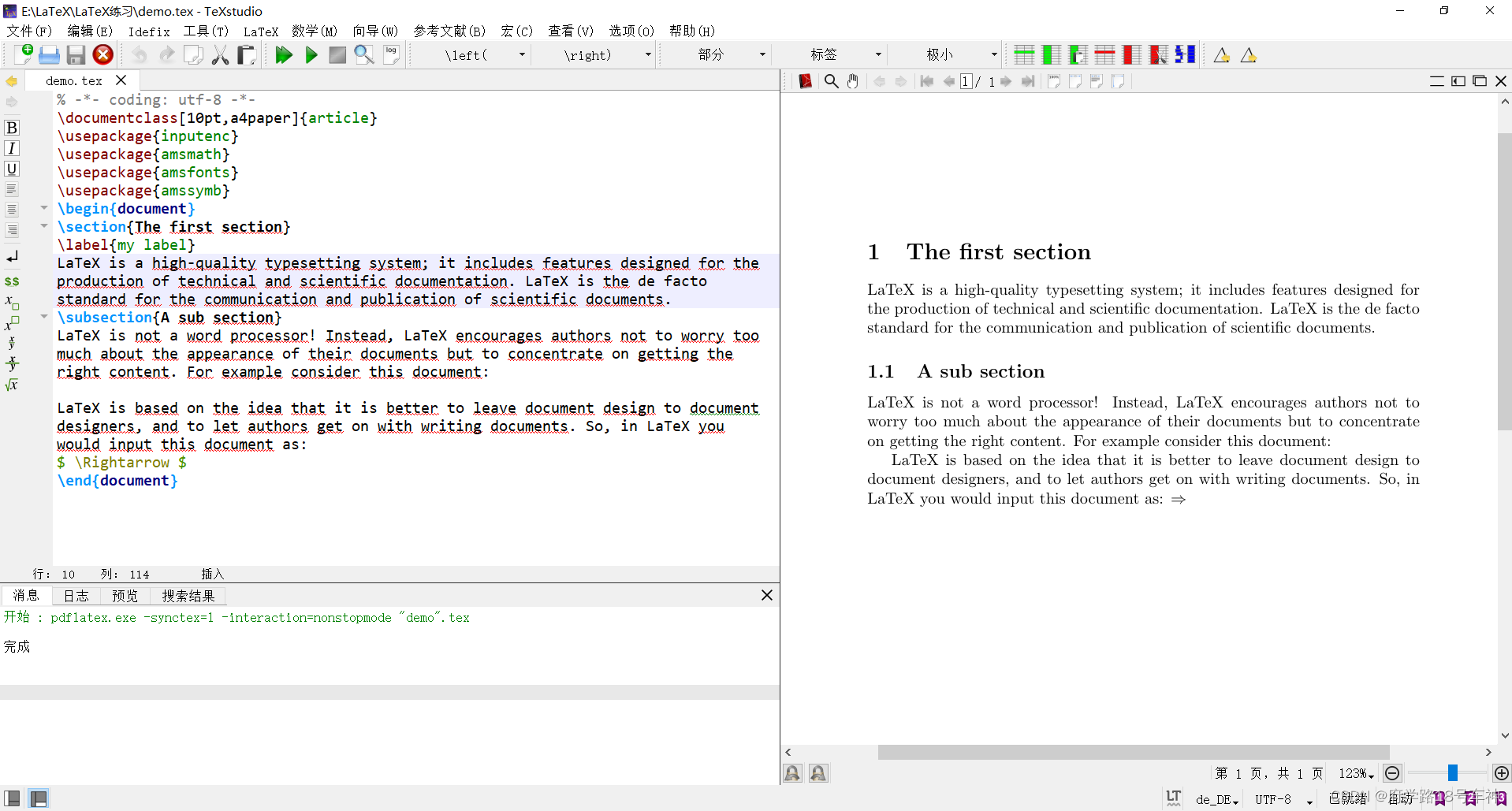Apply italic with the I sidebar button

pyautogui.click(x=12, y=148)
